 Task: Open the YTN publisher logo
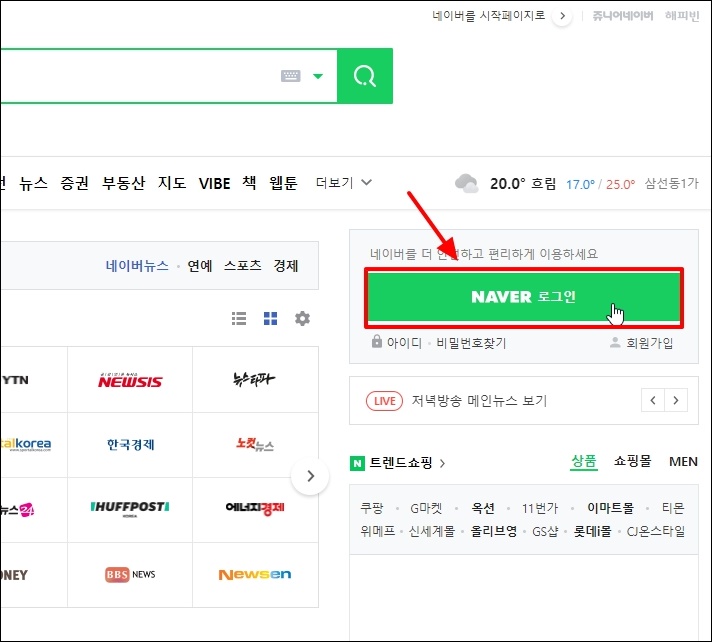(x=15, y=380)
